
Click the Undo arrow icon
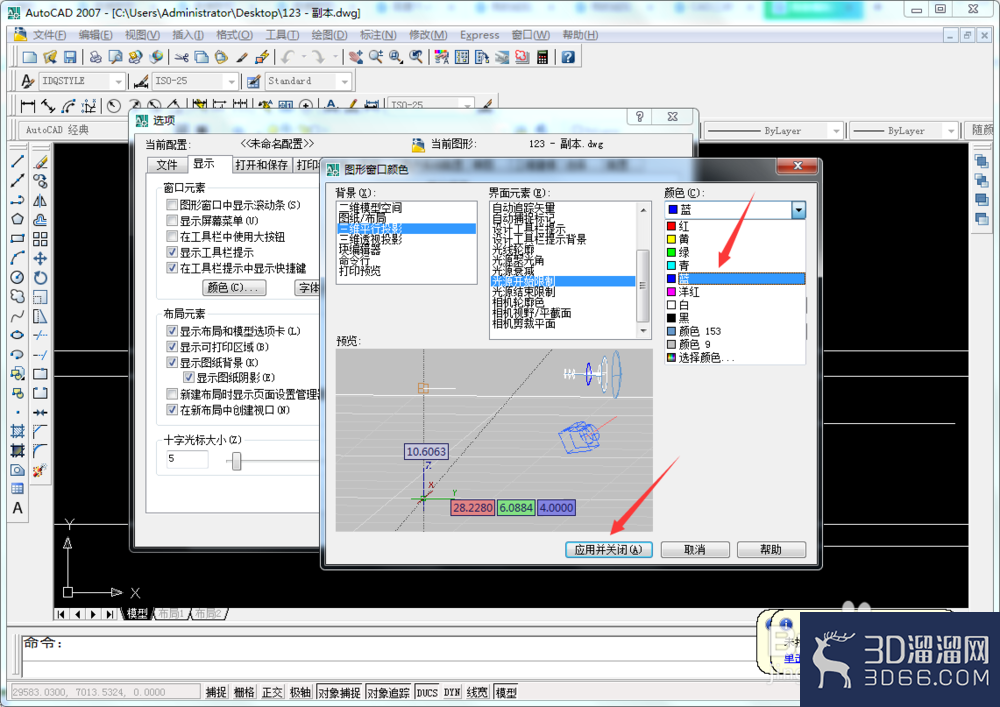pos(288,57)
